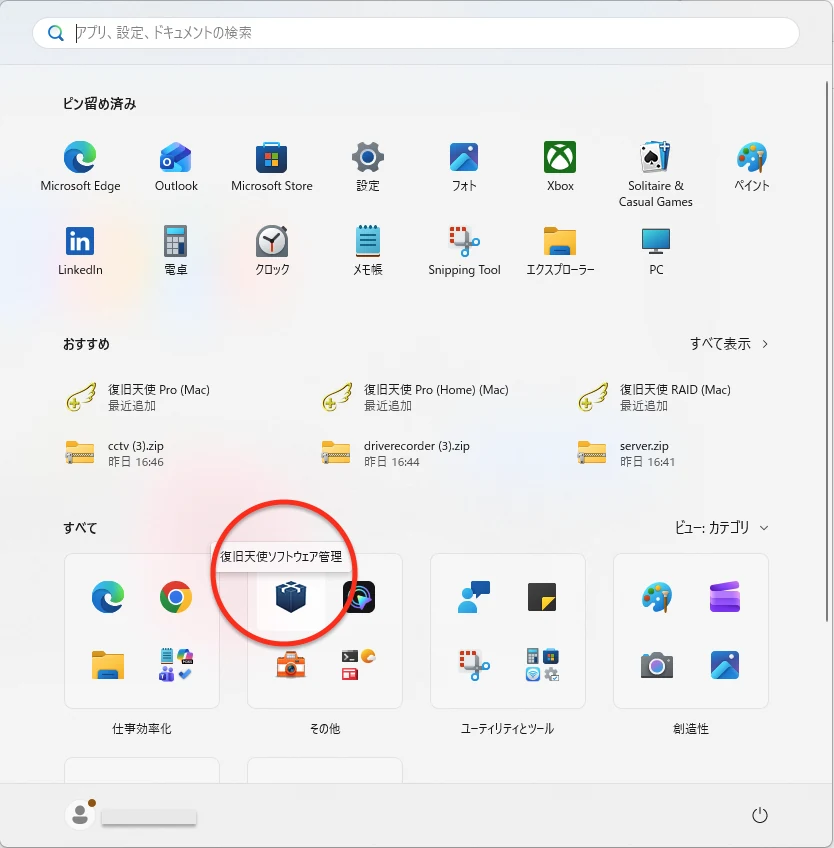Screen dimensions: 834x848
Task: Expand more apps group in 仕事効率化
Action: click(176, 665)
